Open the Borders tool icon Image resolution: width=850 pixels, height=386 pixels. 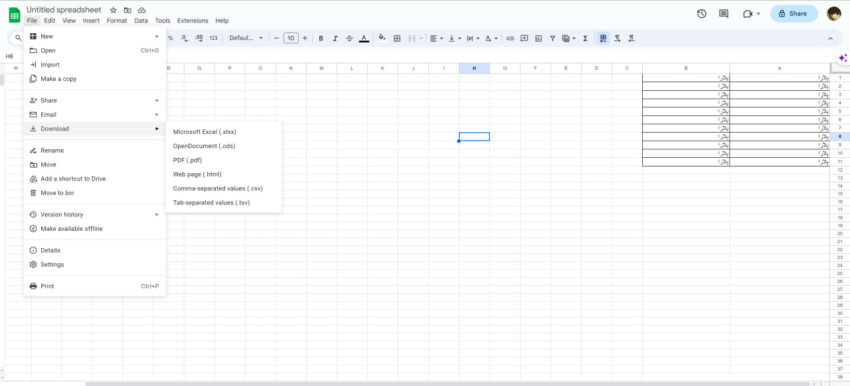tap(397, 38)
